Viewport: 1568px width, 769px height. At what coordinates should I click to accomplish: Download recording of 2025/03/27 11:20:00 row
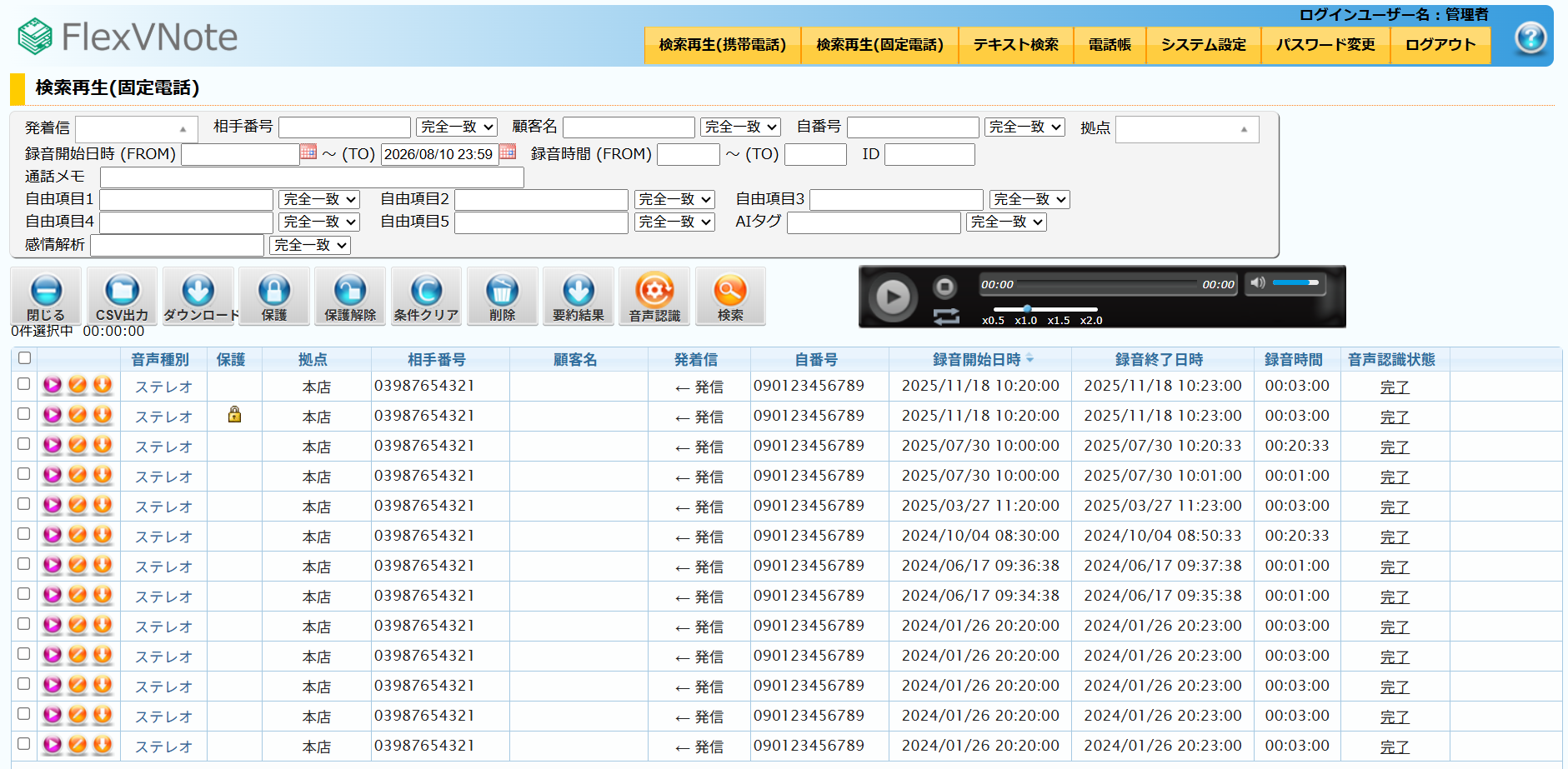(103, 505)
